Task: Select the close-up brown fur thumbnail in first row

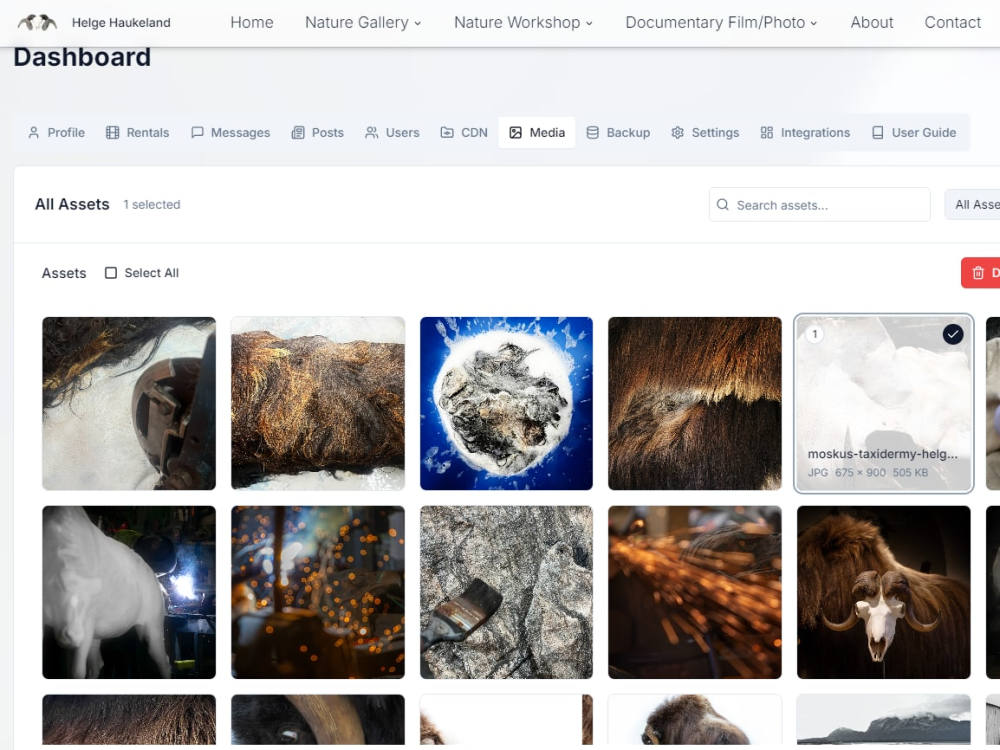Action: (695, 404)
